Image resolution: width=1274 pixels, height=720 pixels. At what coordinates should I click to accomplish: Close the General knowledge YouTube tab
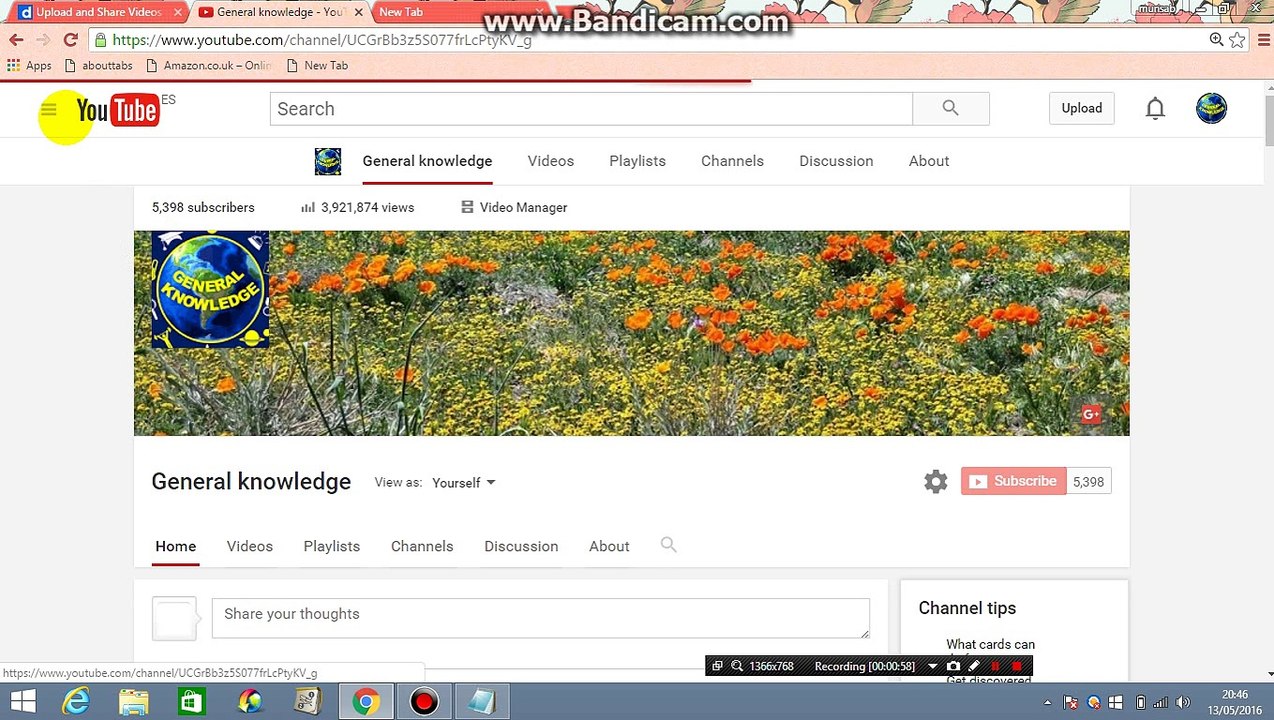[358, 12]
